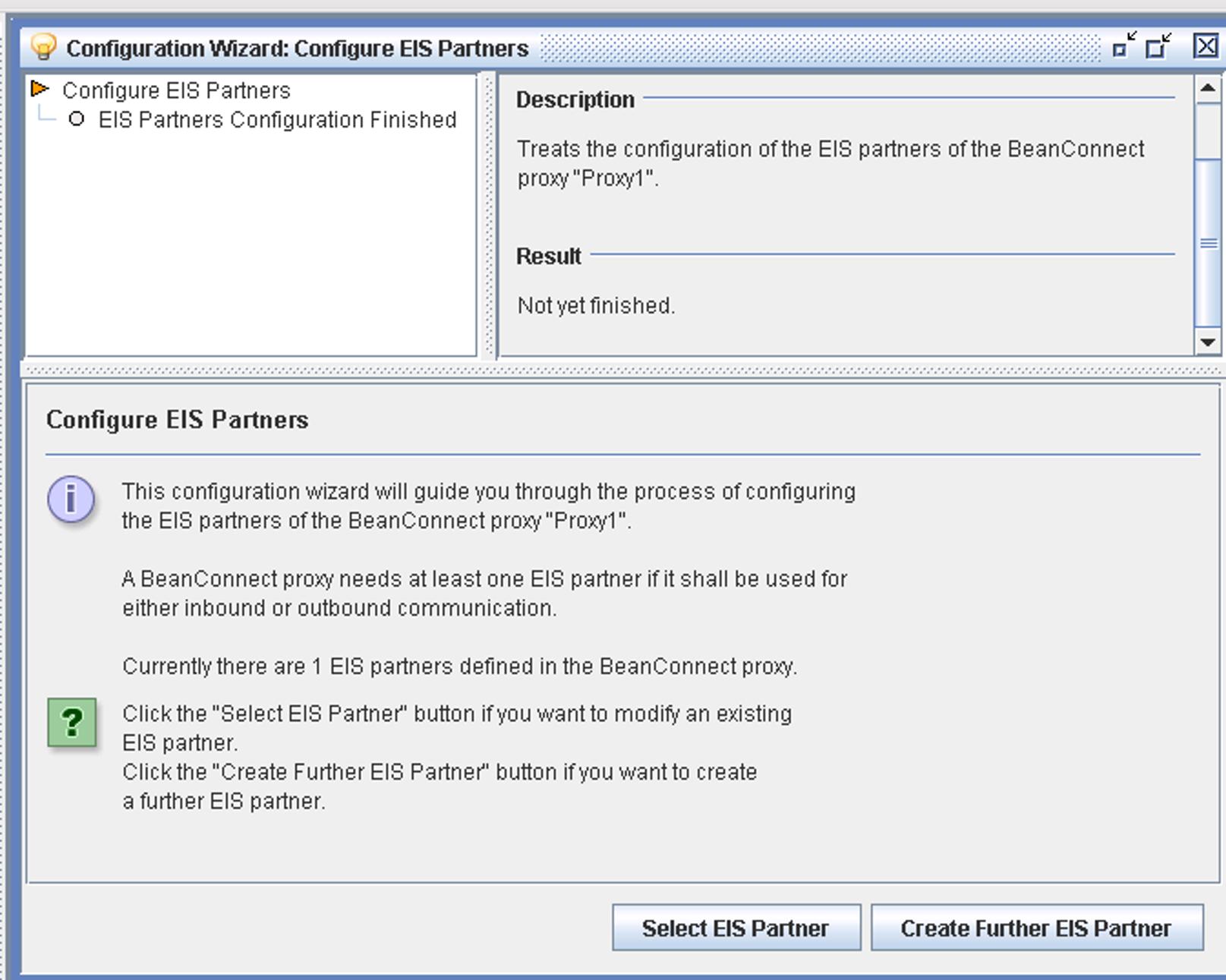This screenshot has width=1226, height=980.
Task: Click the Result section heading
Action: click(548, 257)
